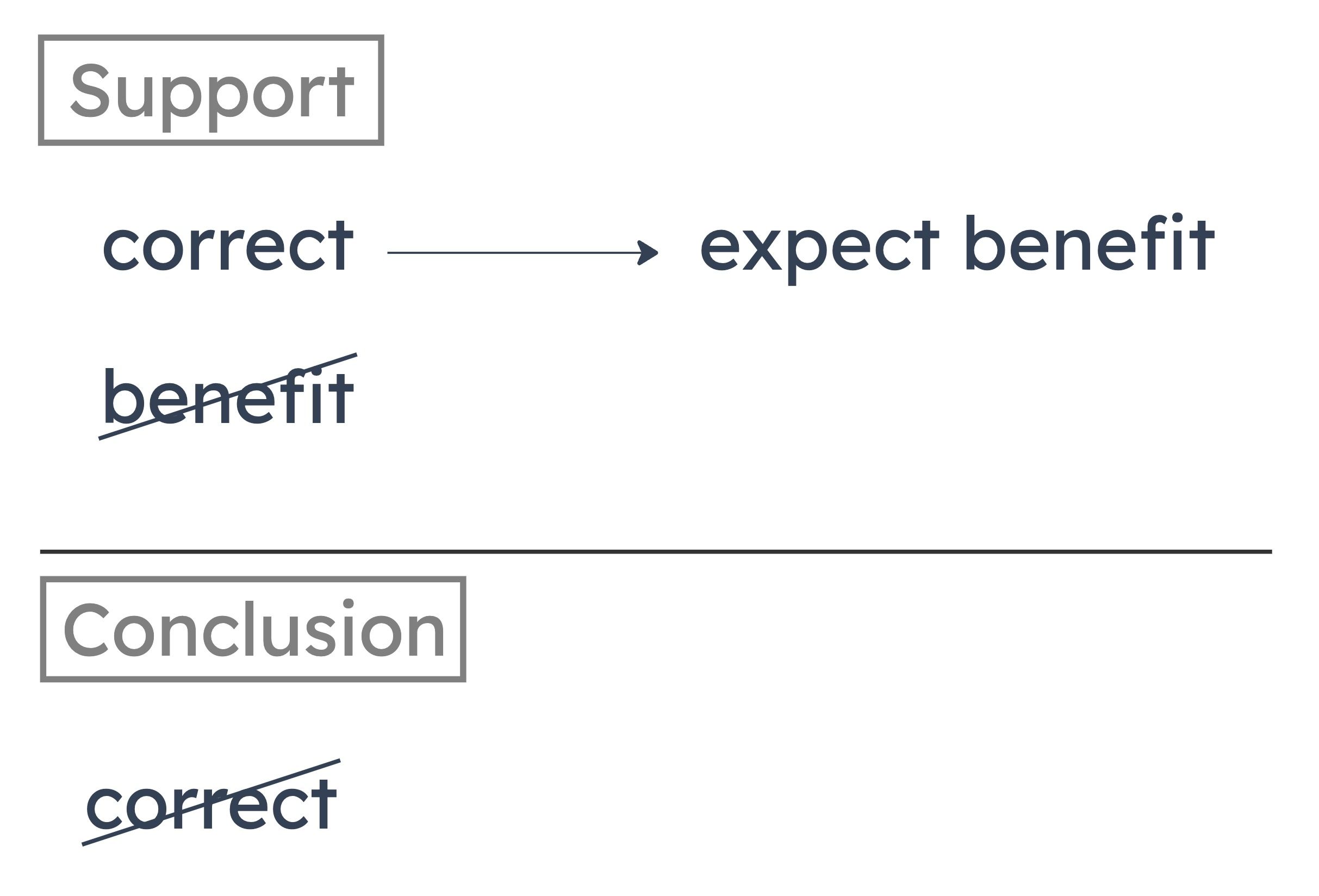
Task: Click the arrowhead pointing to expect benefit
Action: coord(648,252)
